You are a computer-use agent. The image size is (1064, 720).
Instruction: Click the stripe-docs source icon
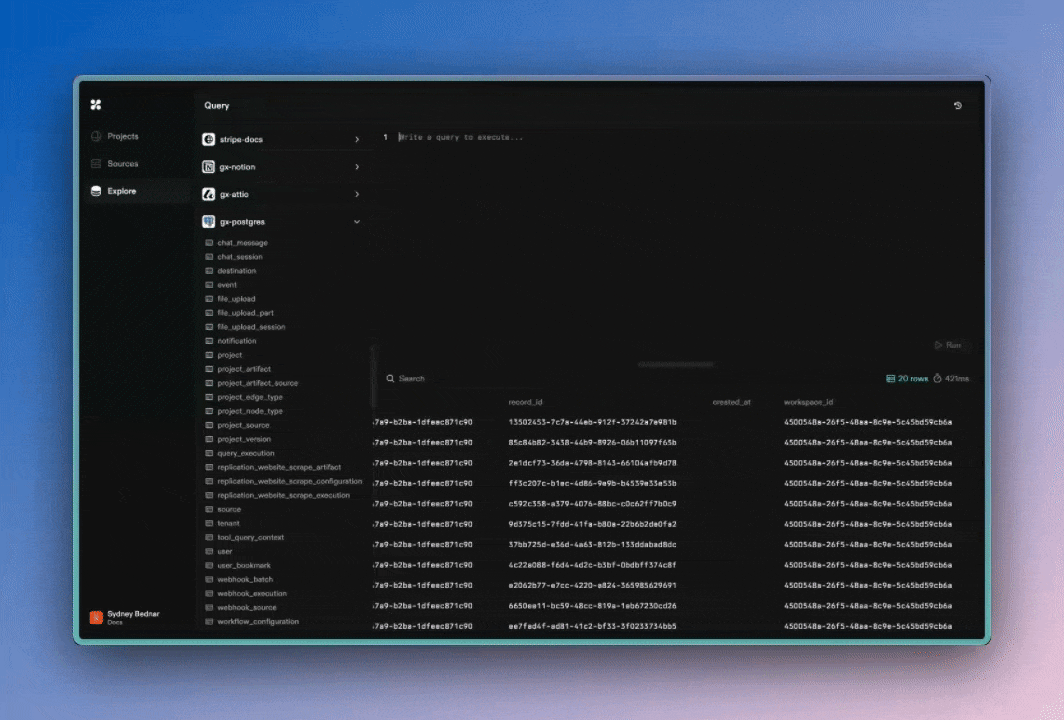tap(208, 139)
